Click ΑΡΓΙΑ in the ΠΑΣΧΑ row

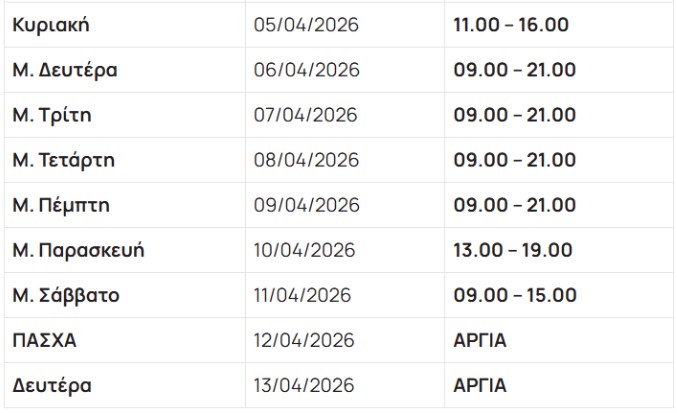click(480, 341)
